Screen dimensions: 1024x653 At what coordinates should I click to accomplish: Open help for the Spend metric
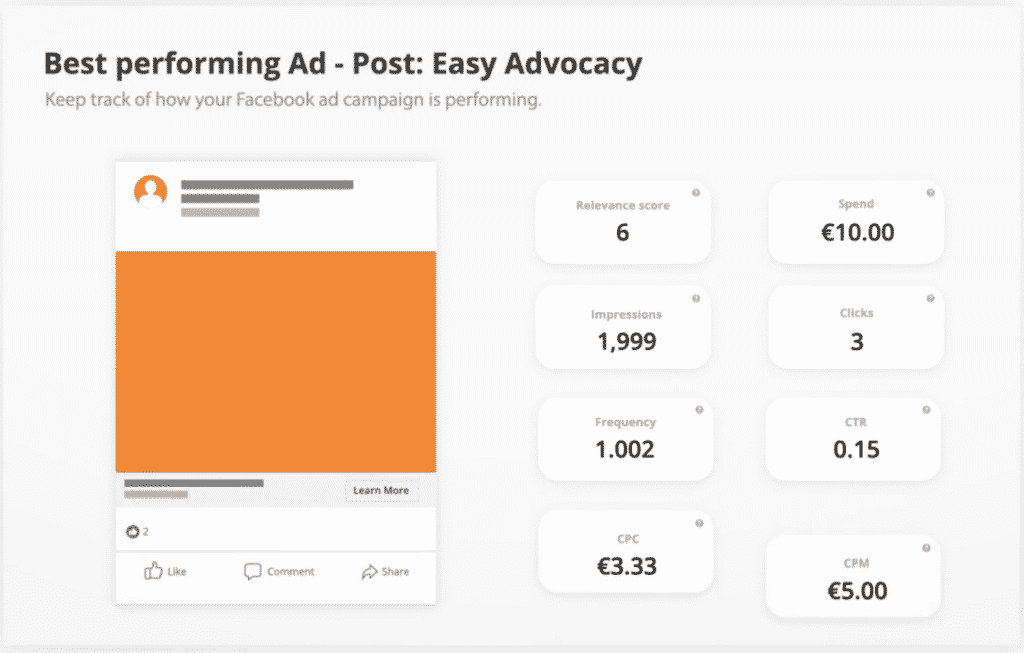click(930, 189)
